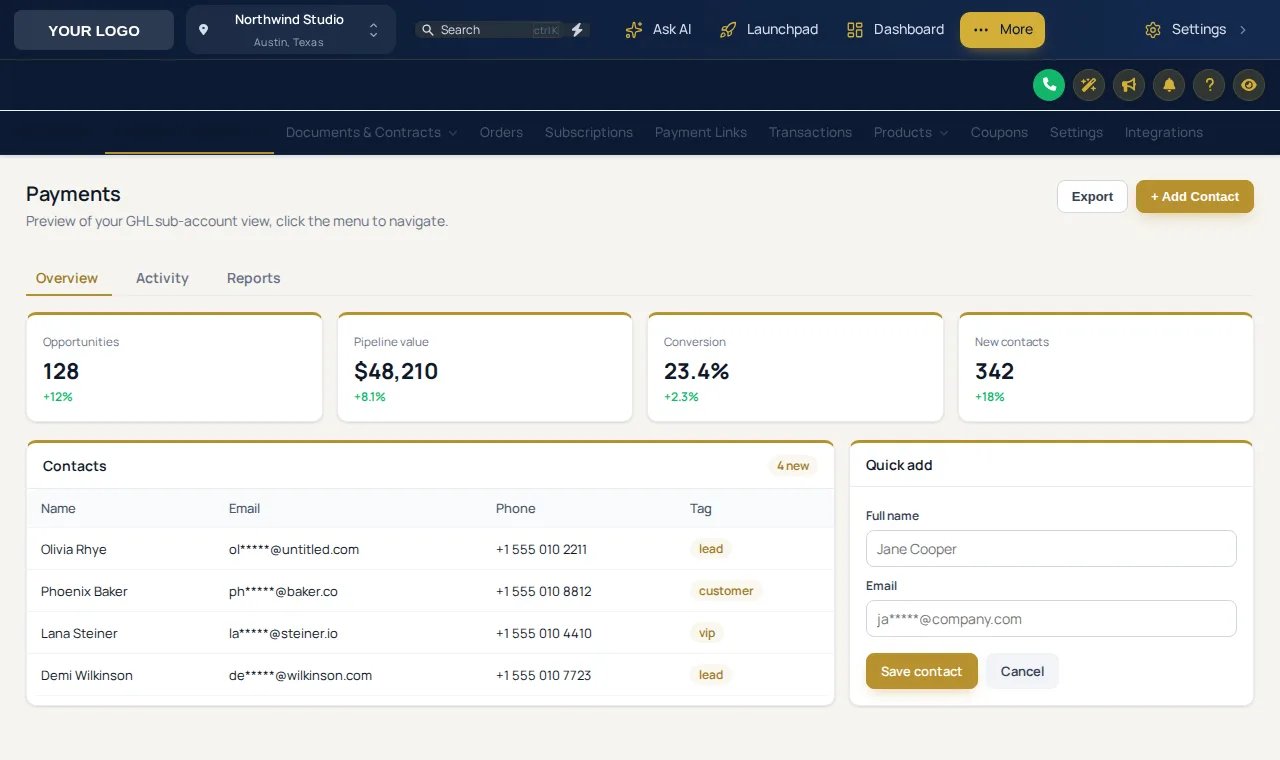The width and height of the screenshot is (1280, 760).
Task: Open the Integrations section
Action: pyautogui.click(x=1164, y=132)
